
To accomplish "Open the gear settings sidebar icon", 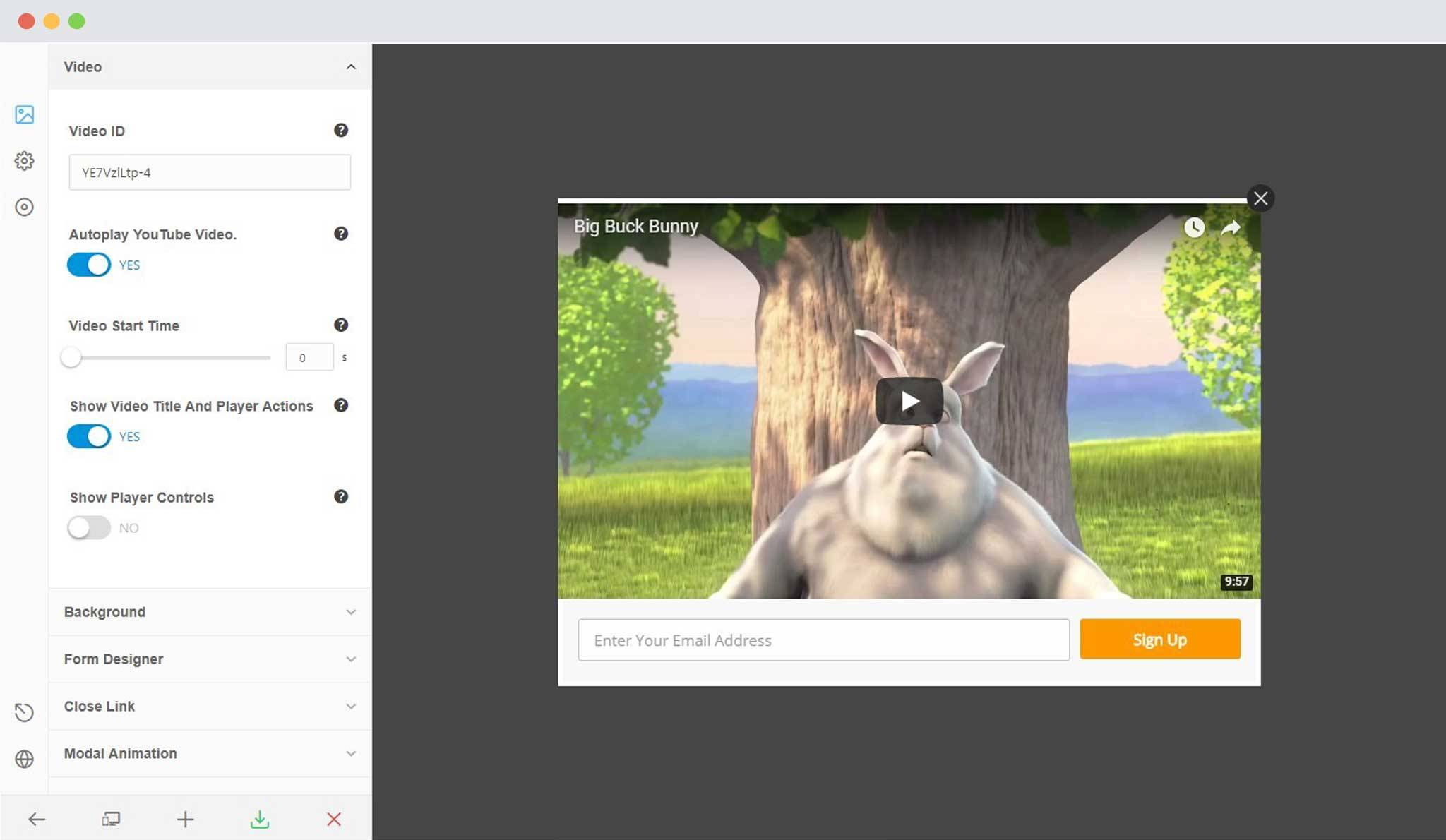I will 24,161.
